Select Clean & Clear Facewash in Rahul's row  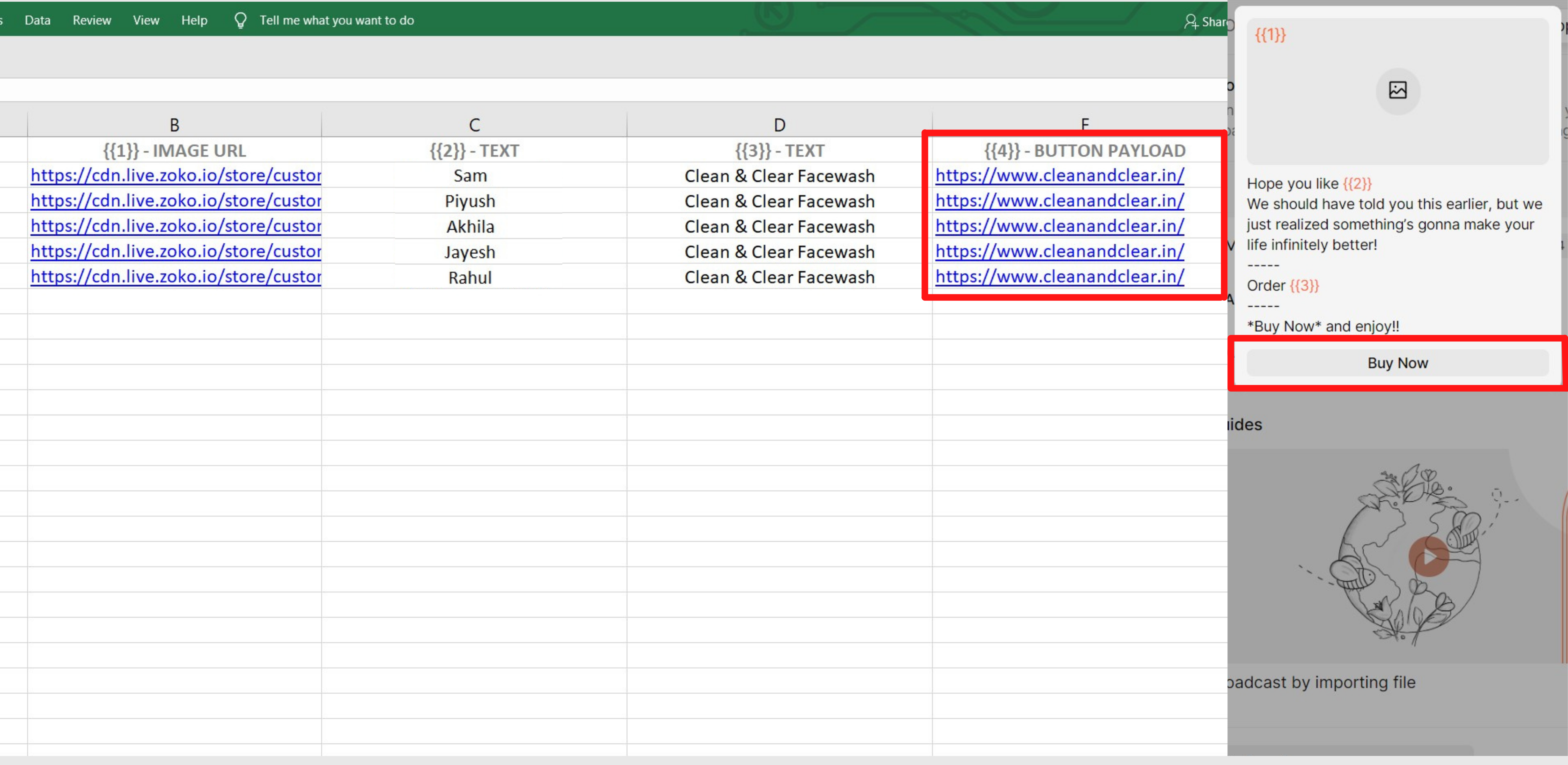(x=779, y=277)
